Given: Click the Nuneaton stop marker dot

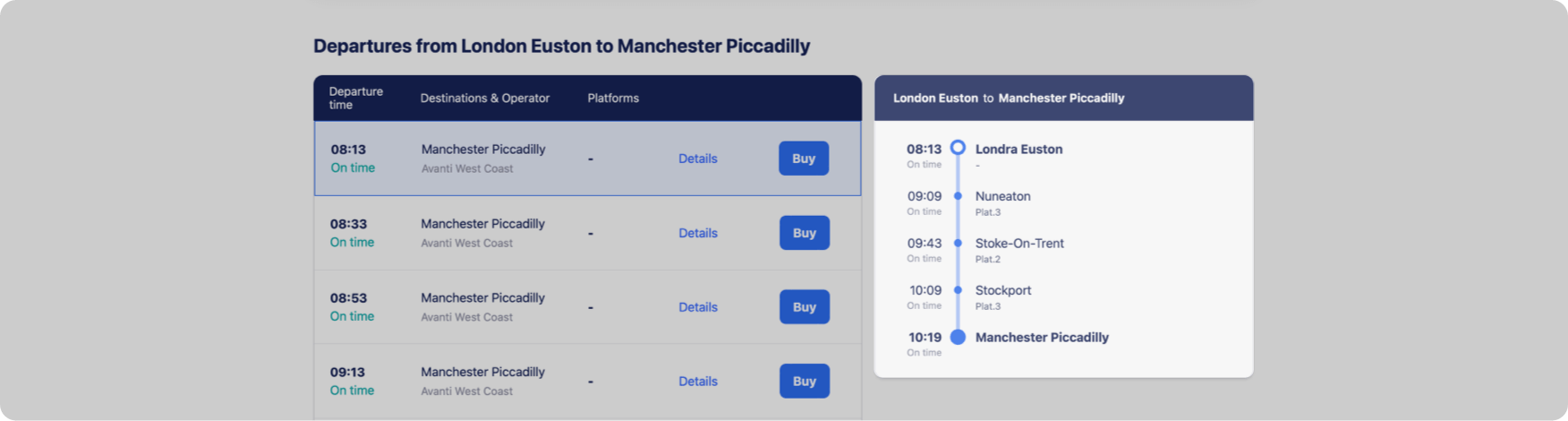Looking at the screenshot, I should (958, 196).
